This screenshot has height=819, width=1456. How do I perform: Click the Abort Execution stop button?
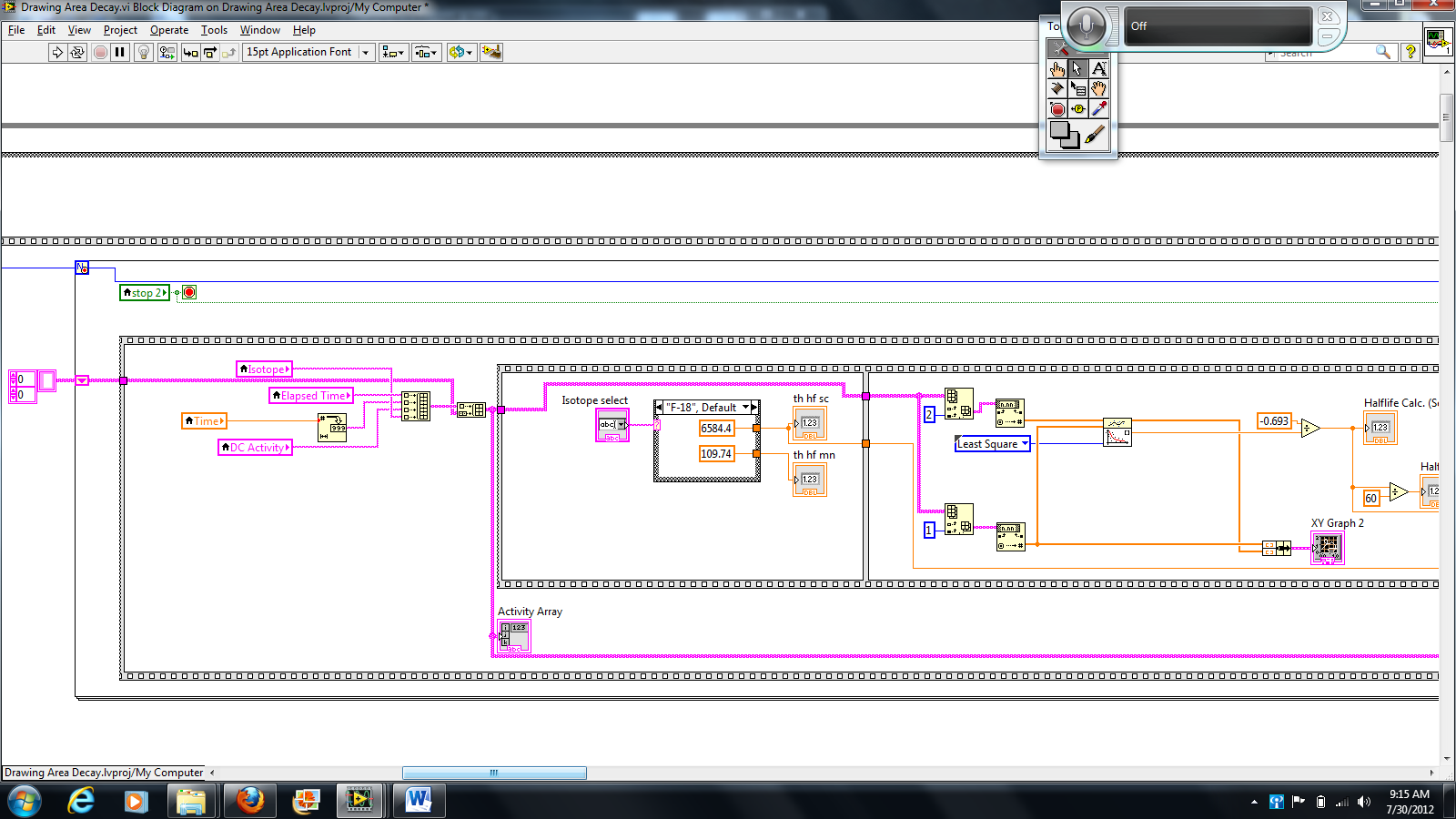pyautogui.click(x=100, y=52)
